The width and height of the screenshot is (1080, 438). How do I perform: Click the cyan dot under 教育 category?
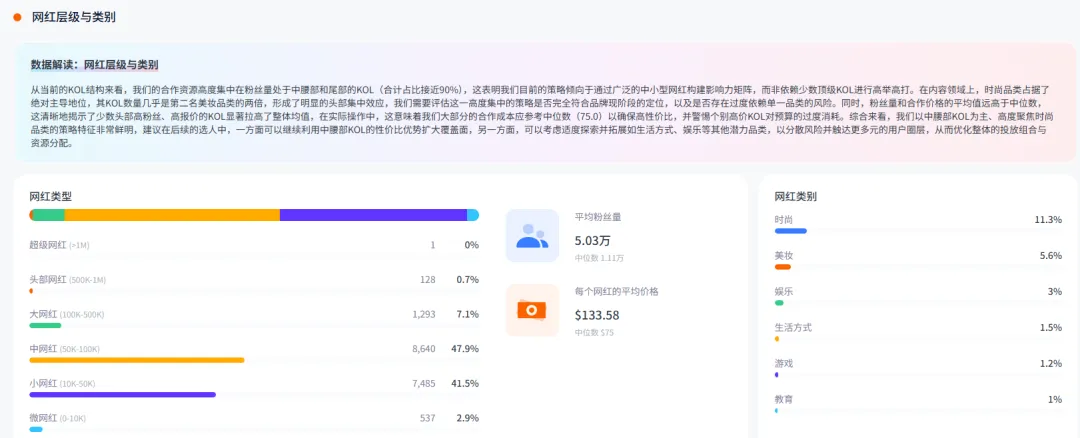tap(776, 410)
